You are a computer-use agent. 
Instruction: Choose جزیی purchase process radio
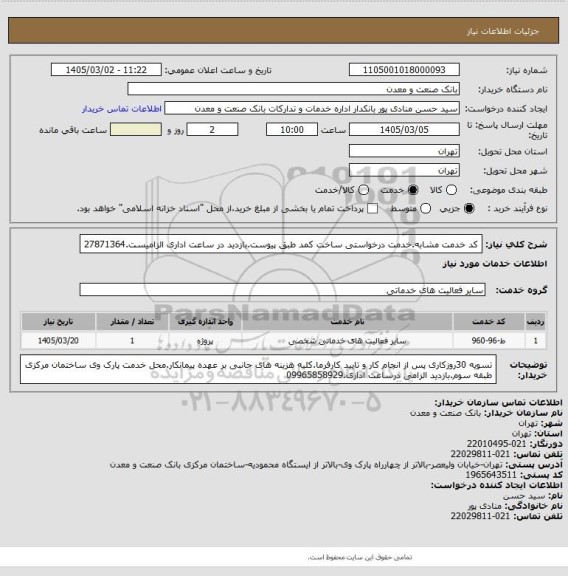tap(469, 209)
